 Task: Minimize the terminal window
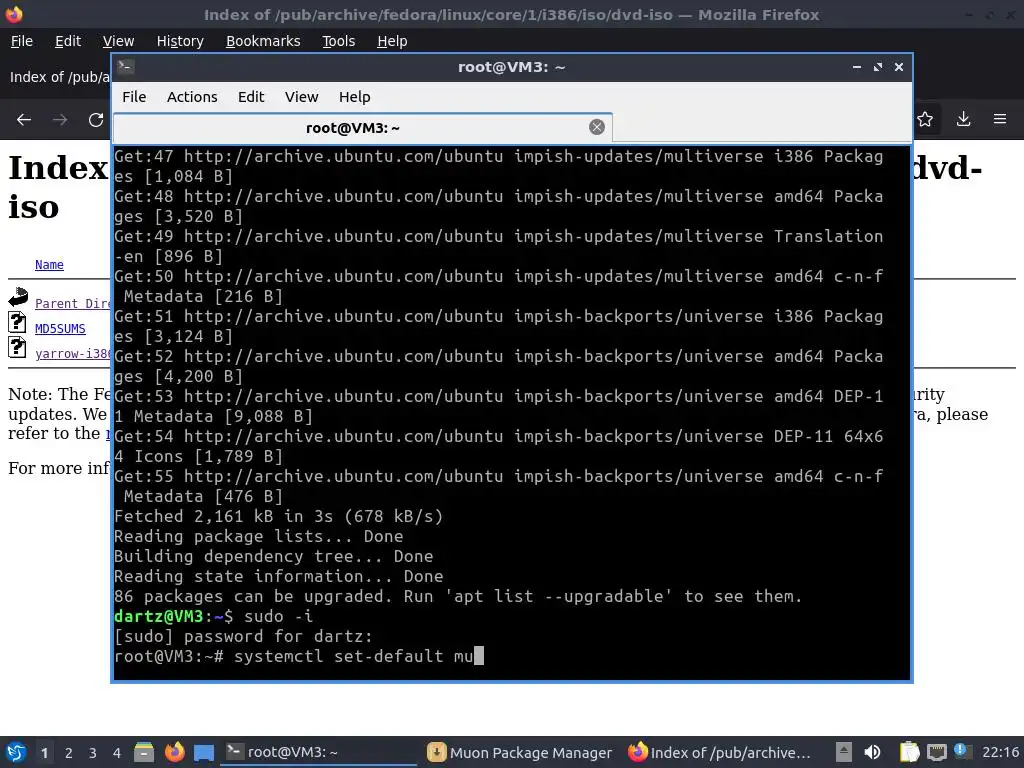tap(857, 67)
